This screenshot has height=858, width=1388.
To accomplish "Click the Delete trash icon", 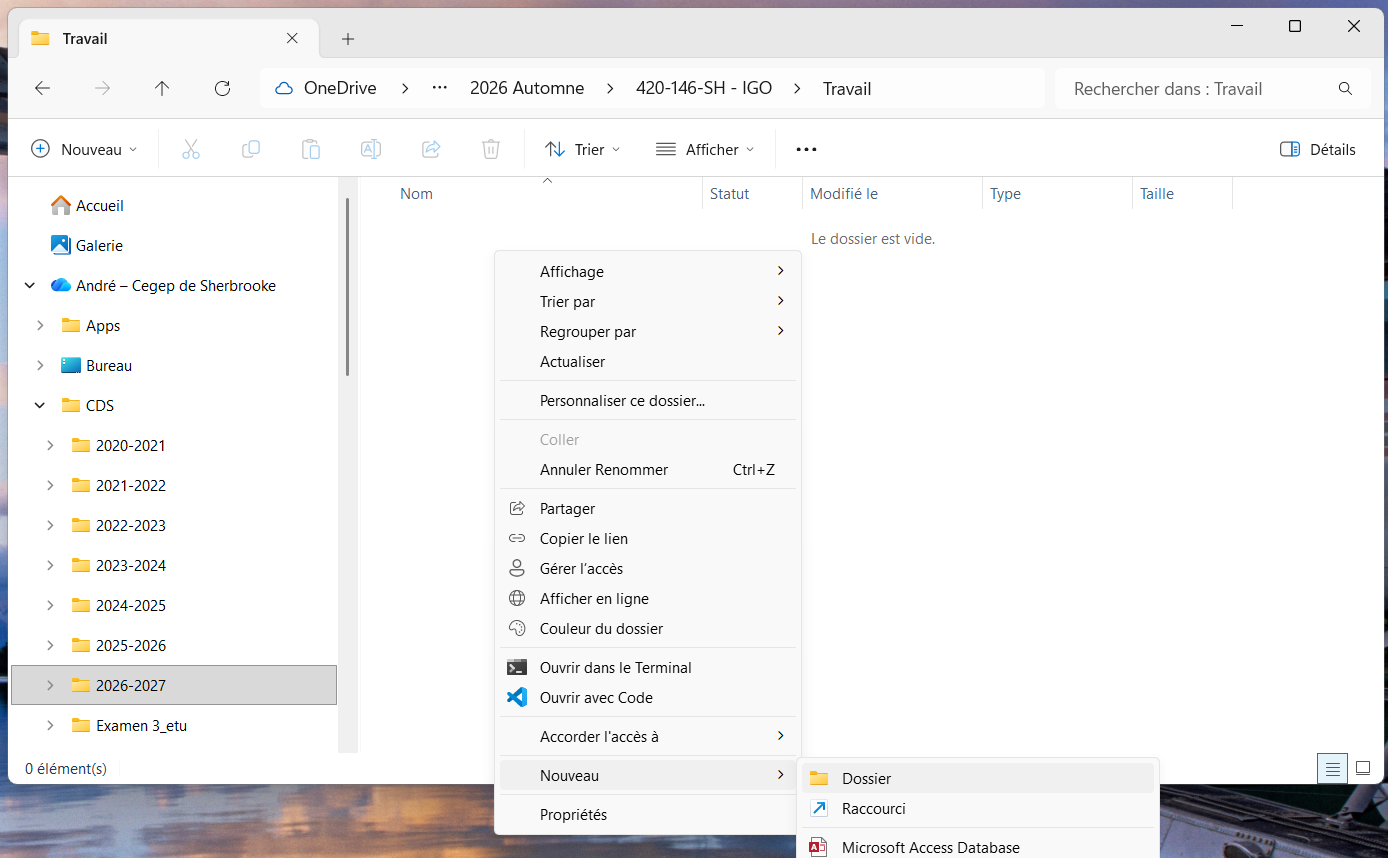I will (491, 149).
